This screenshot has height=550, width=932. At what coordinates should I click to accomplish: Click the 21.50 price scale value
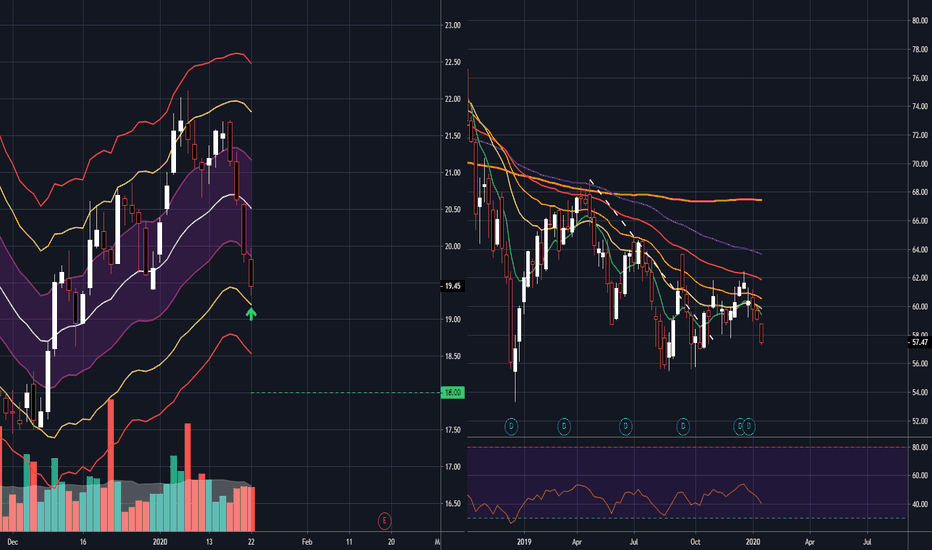tap(452, 136)
